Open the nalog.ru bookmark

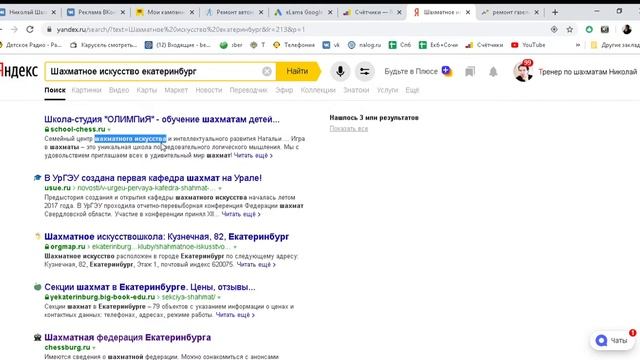pyautogui.click(x=364, y=45)
